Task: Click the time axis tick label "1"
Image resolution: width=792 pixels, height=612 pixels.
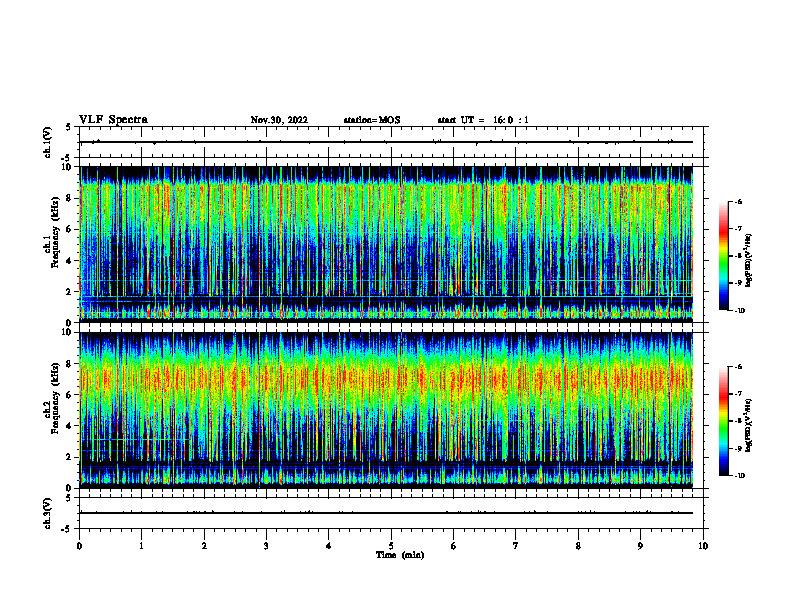Action: click(x=141, y=546)
